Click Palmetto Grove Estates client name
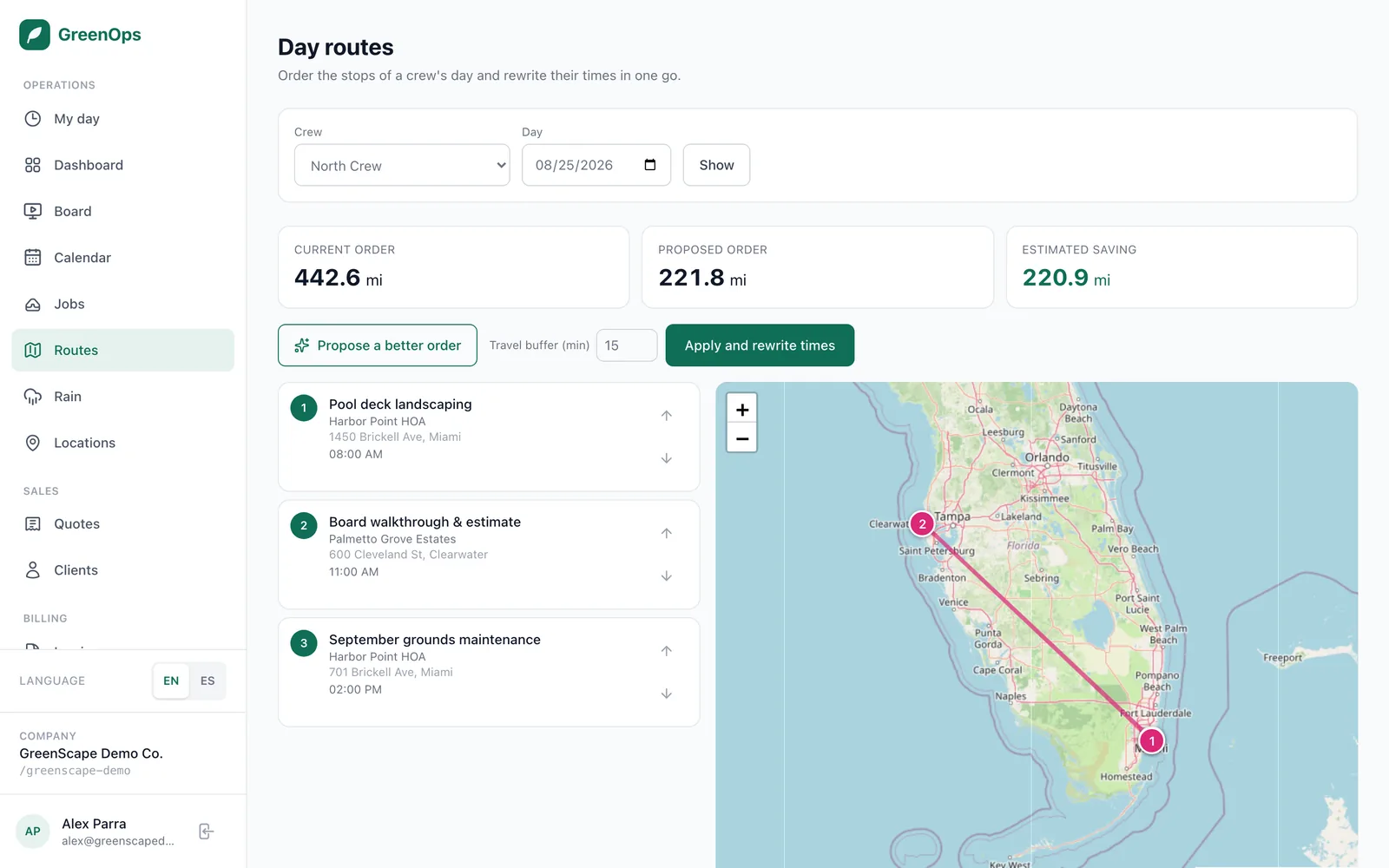The height and width of the screenshot is (868, 1389). click(392, 539)
